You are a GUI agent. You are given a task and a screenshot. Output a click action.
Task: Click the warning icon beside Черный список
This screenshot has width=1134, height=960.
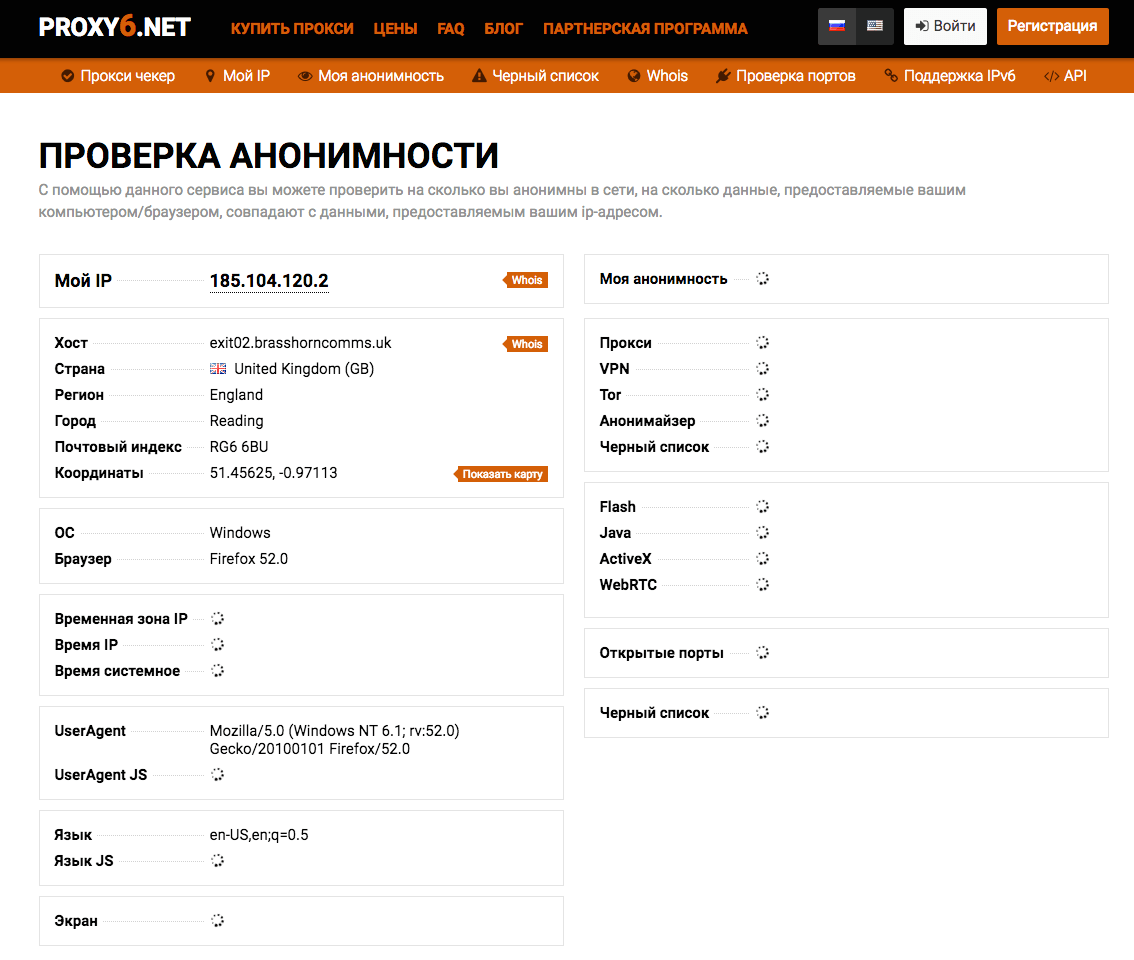tap(479, 76)
